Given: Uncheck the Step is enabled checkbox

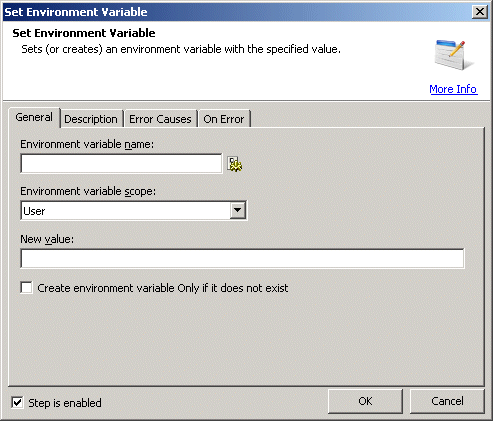Looking at the screenshot, I should 17,402.
